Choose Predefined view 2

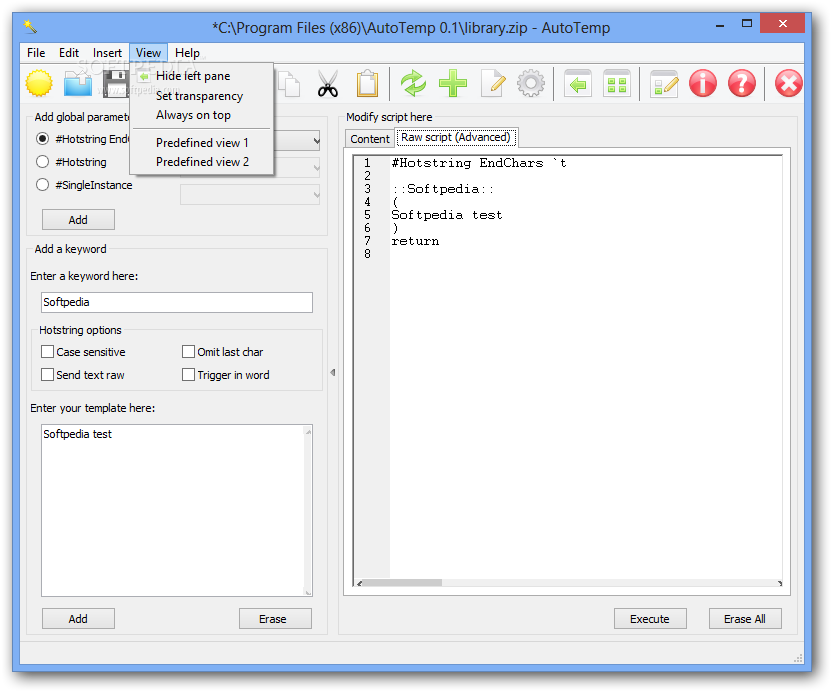pyautogui.click(x=202, y=162)
